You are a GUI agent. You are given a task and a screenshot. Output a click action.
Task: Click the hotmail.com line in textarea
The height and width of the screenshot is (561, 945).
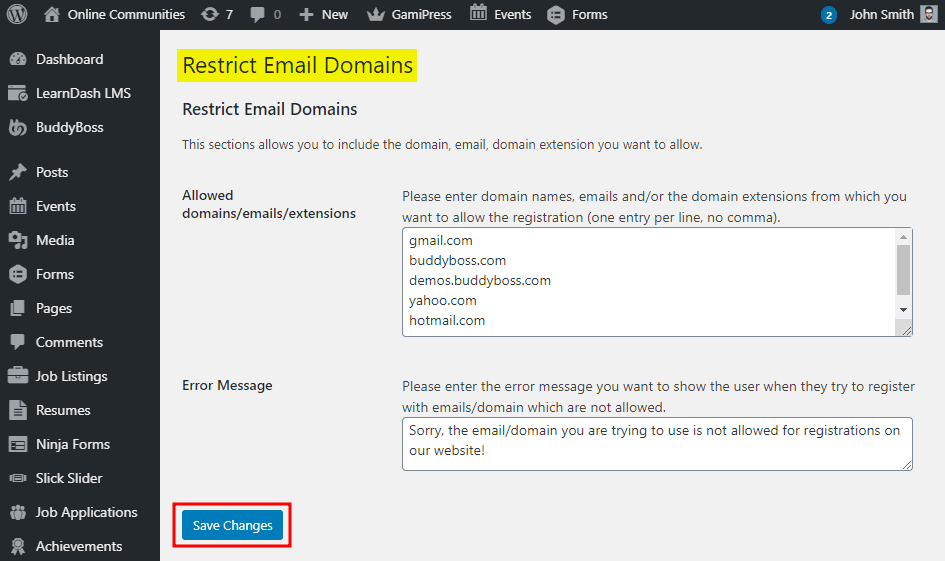click(447, 320)
